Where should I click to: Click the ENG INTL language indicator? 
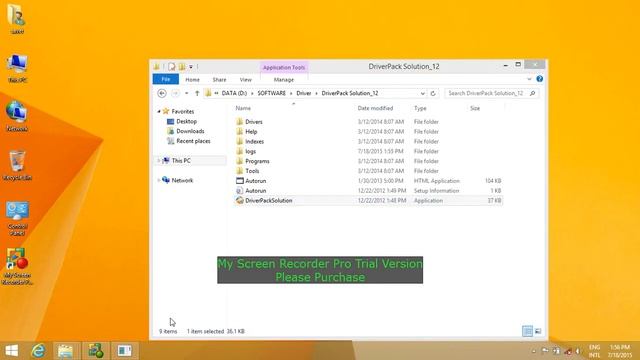(594, 351)
